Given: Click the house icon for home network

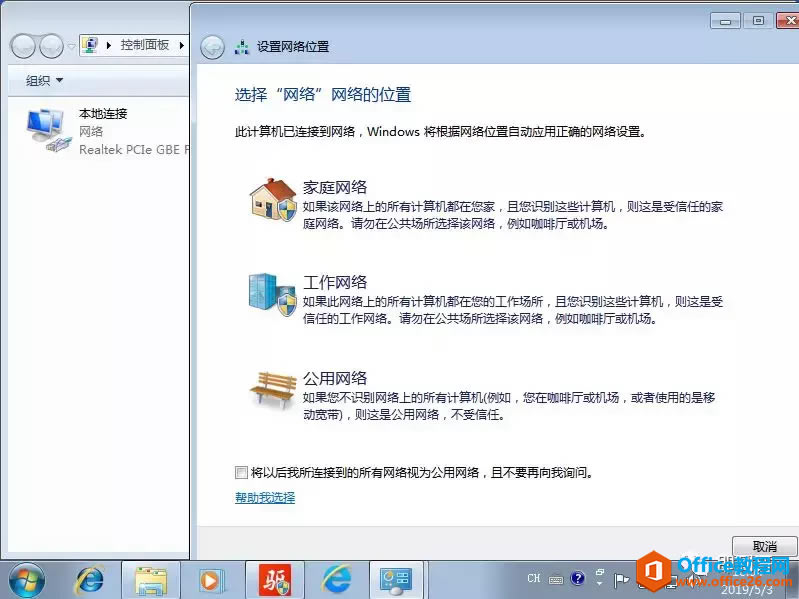Looking at the screenshot, I should click(273, 200).
